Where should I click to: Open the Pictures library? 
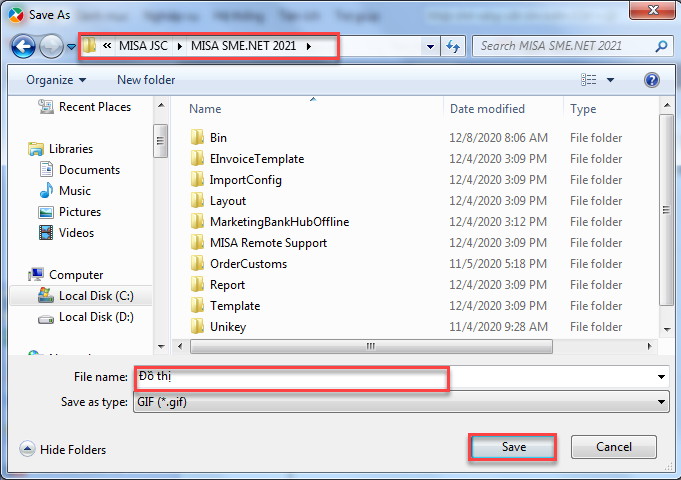click(x=45, y=212)
